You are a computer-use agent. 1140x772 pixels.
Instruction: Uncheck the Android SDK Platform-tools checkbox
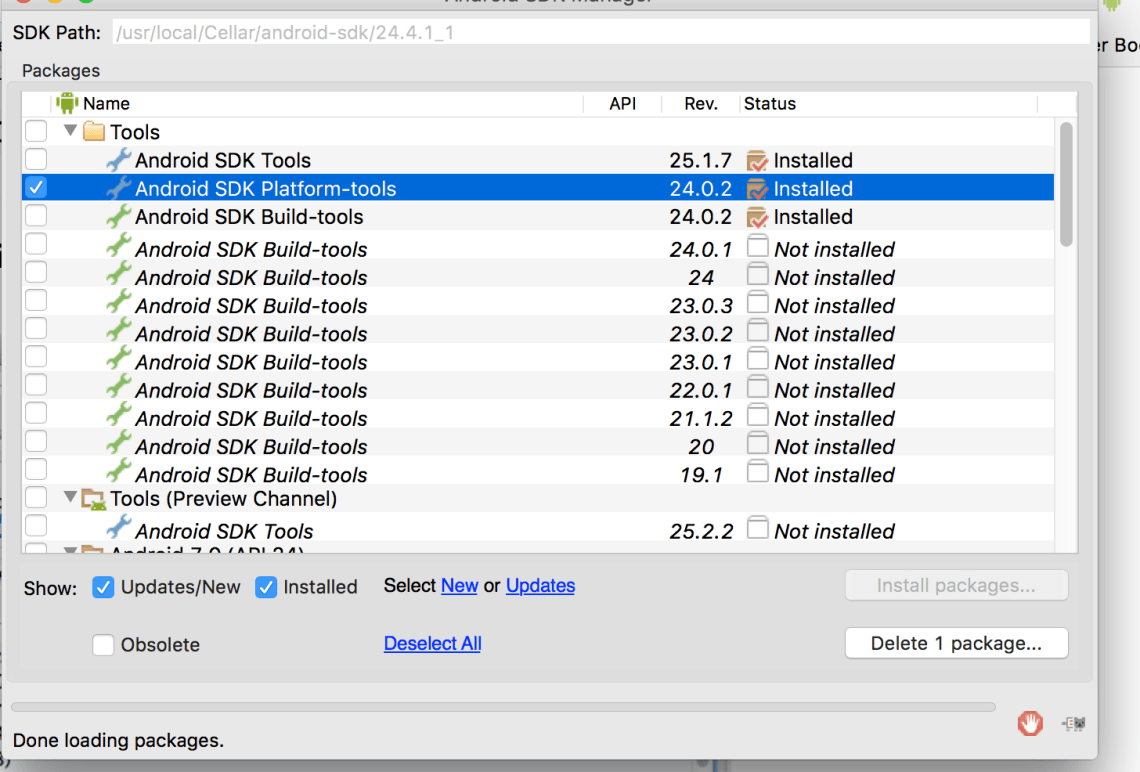[36, 188]
